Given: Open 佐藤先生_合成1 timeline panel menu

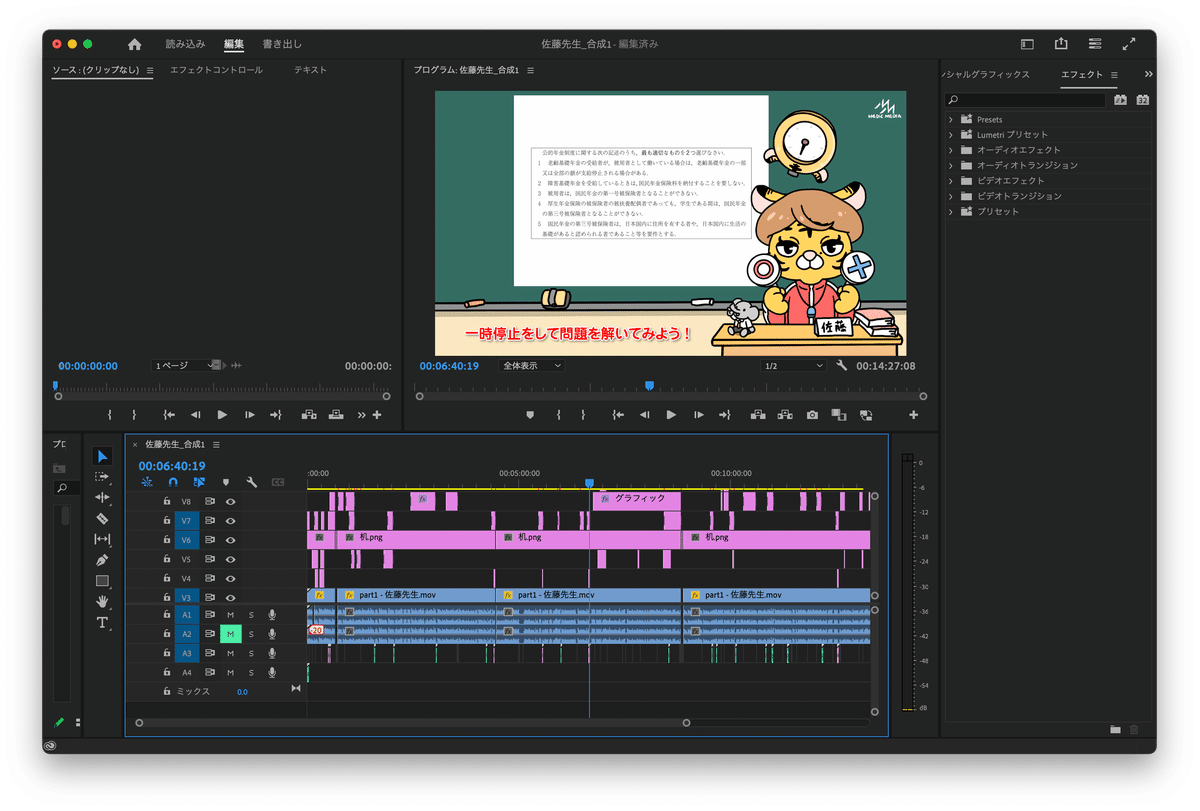Looking at the screenshot, I should (x=216, y=445).
